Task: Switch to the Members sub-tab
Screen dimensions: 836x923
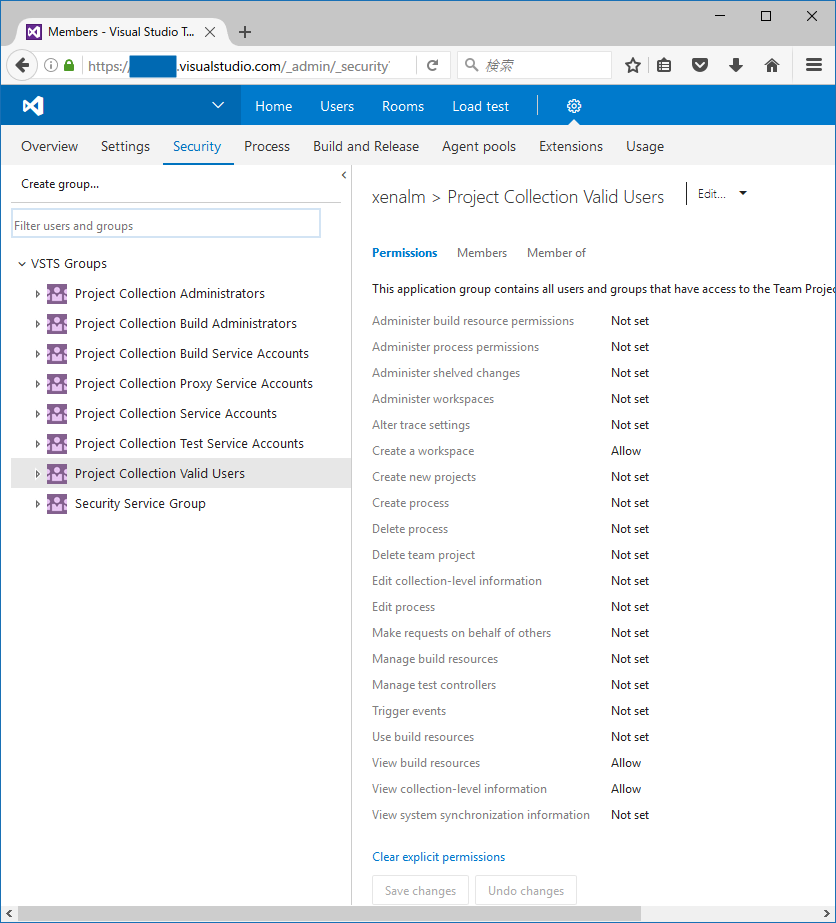Action: (x=482, y=253)
